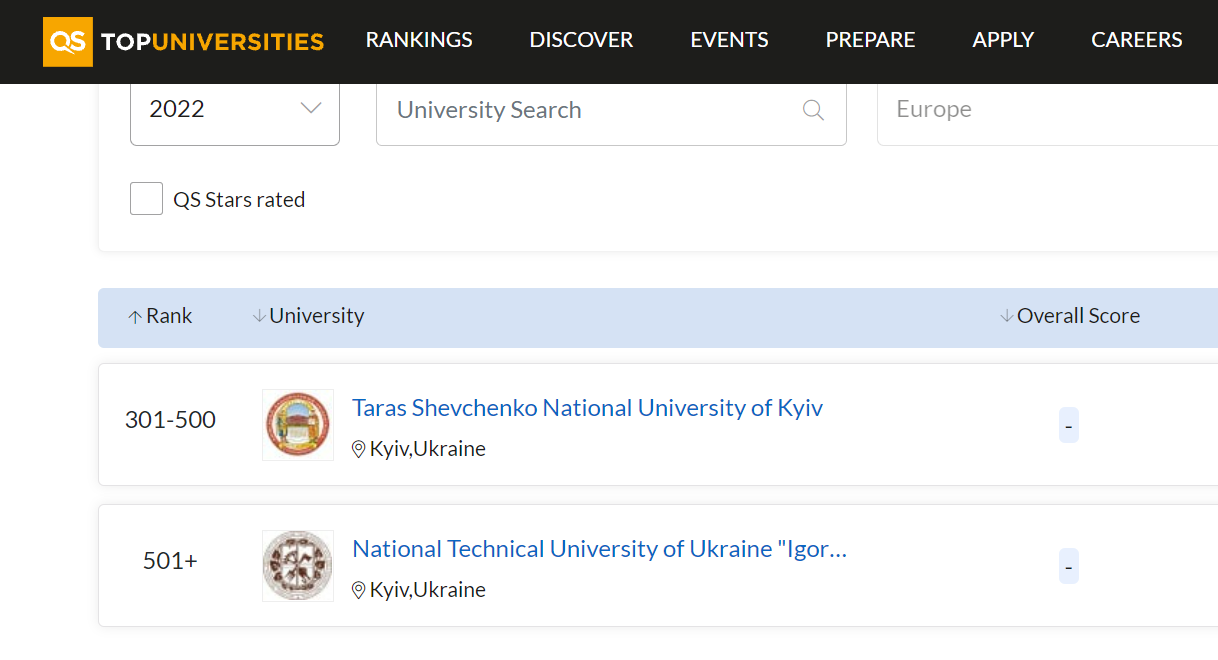
Task: Click the search magnifier icon
Action: coord(813,110)
